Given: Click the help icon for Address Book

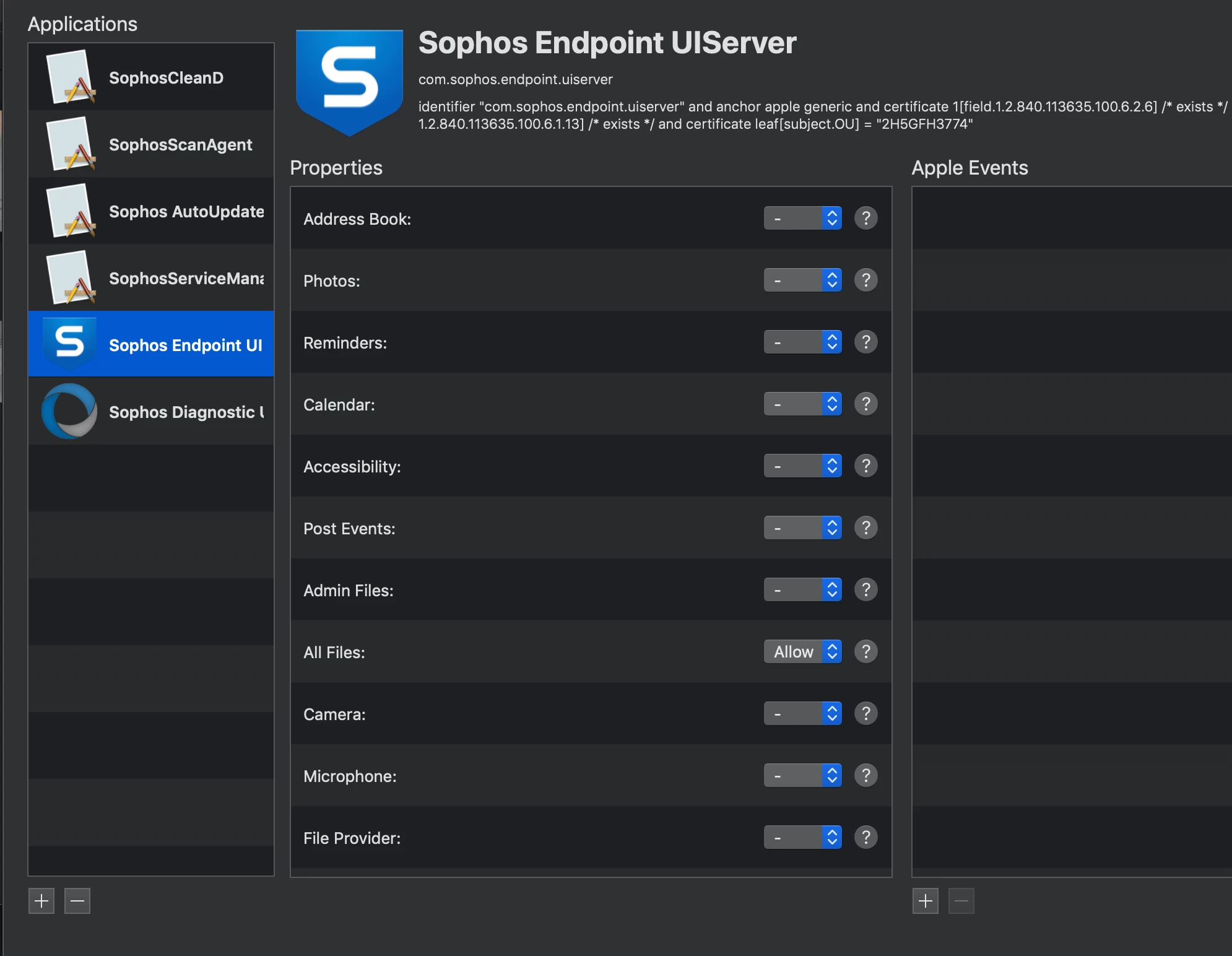Looking at the screenshot, I should (865, 218).
